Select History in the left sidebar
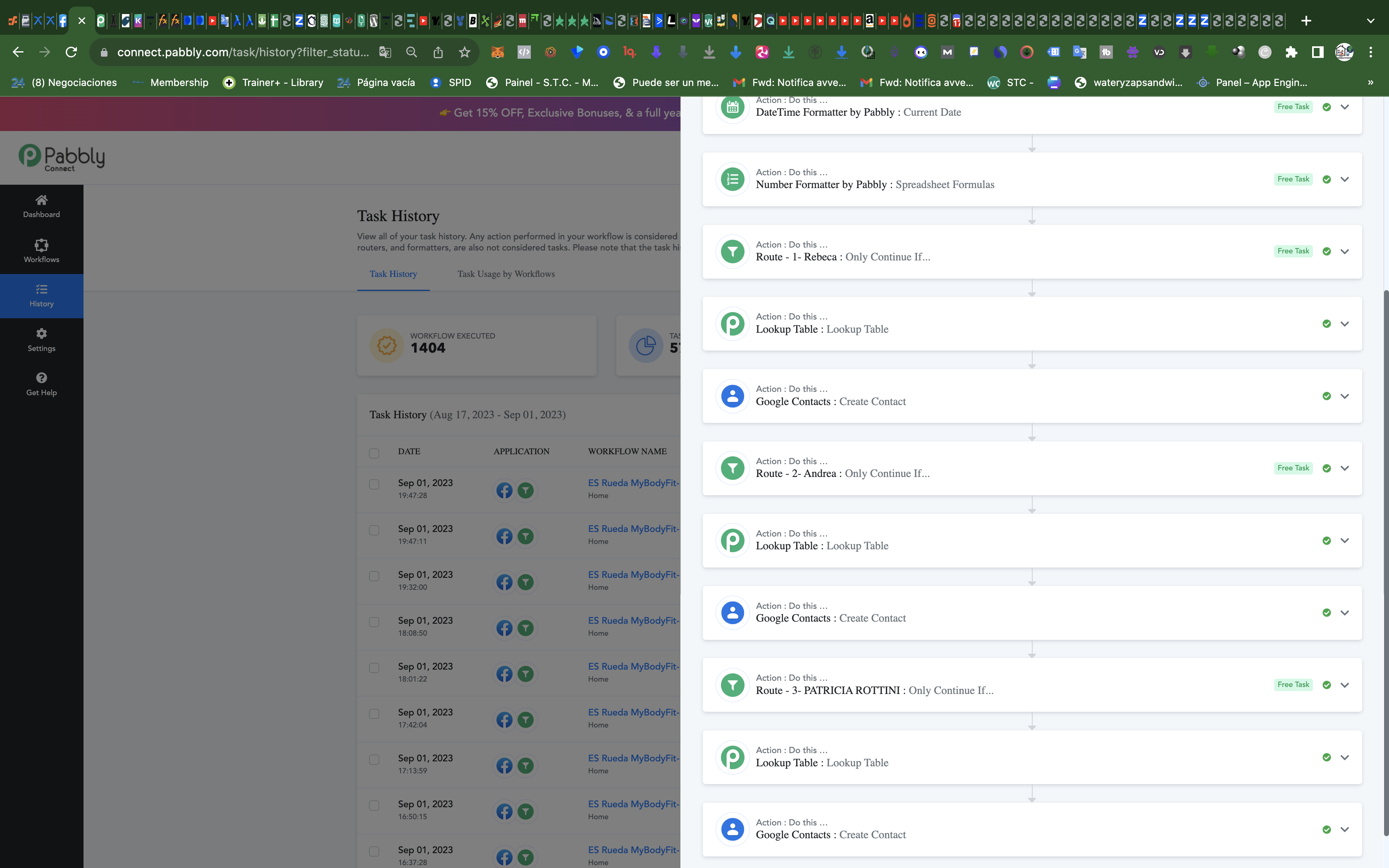The width and height of the screenshot is (1389, 868). (x=41, y=296)
